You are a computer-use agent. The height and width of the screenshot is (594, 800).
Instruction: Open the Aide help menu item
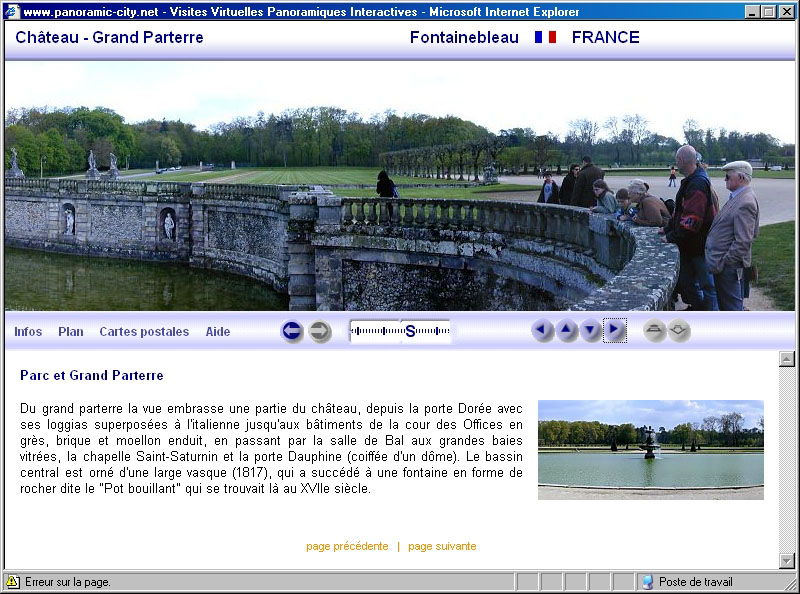tap(218, 332)
